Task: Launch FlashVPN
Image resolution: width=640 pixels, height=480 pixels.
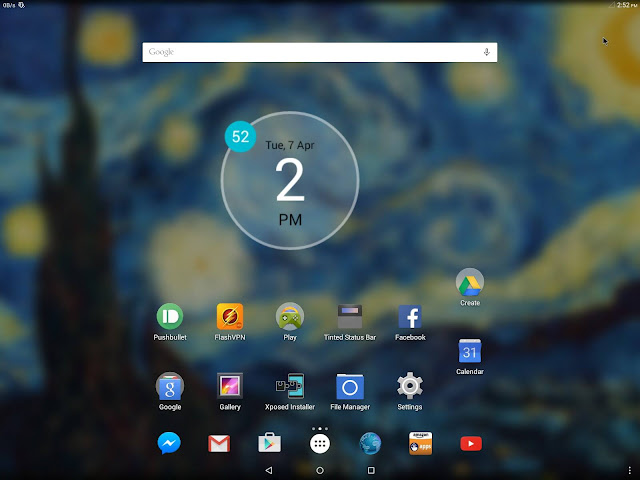Action: click(230, 316)
